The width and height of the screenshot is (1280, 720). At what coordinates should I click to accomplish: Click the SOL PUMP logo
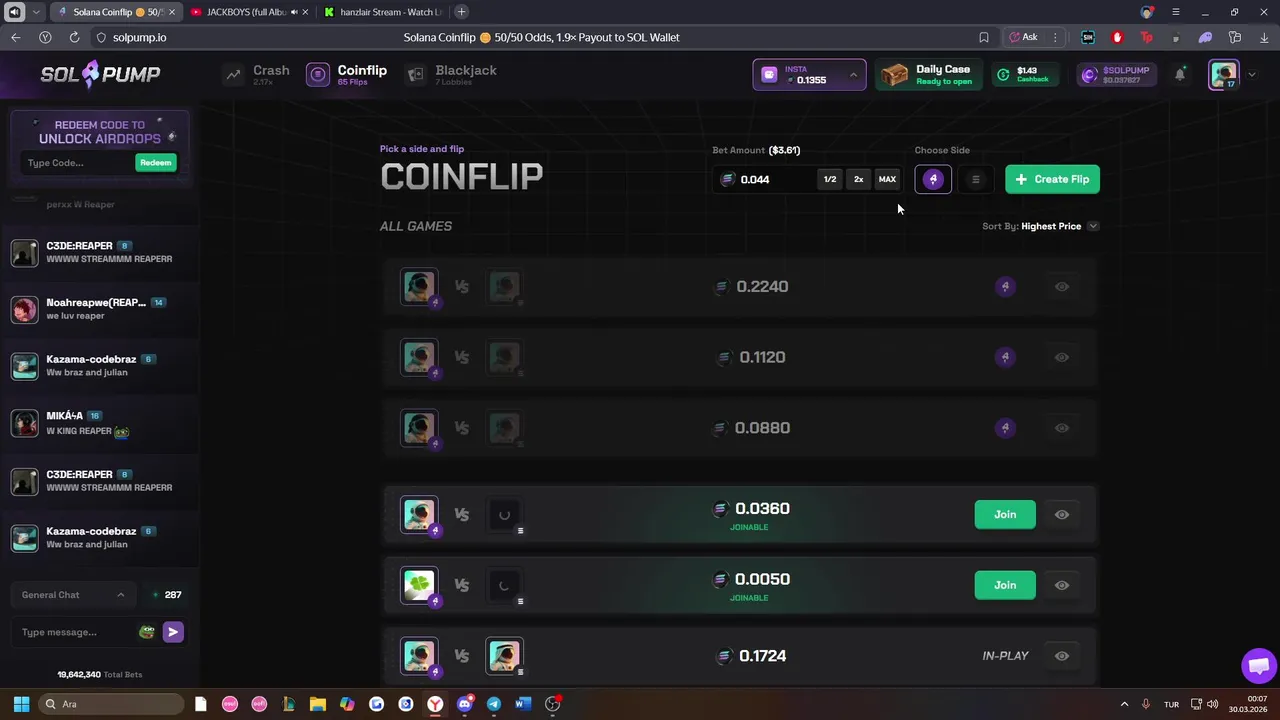[100, 74]
